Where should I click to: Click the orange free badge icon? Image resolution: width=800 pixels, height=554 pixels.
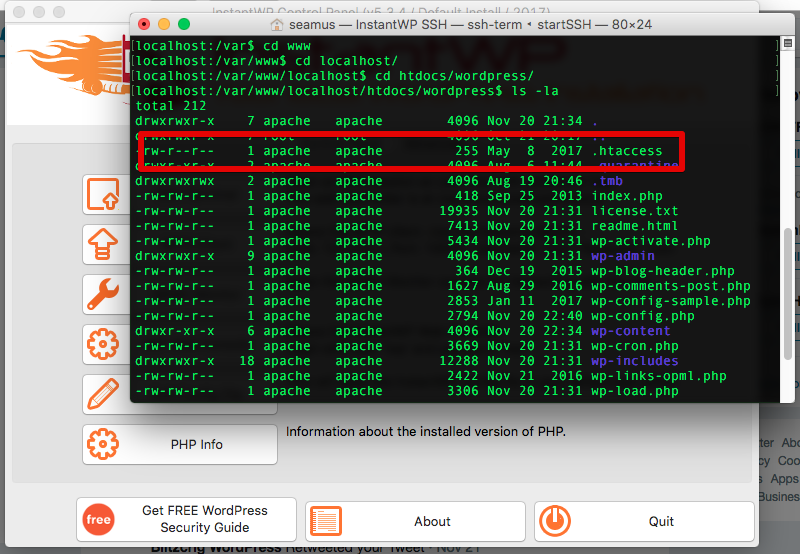(x=98, y=519)
